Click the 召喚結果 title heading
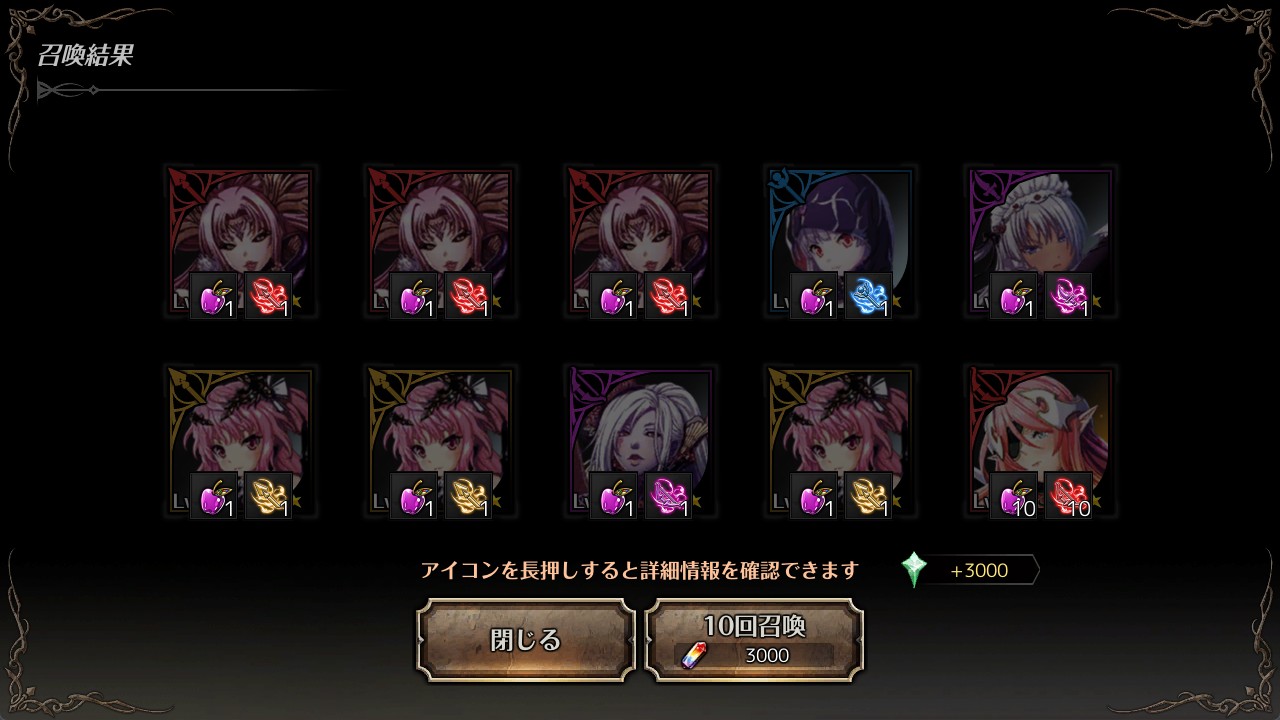This screenshot has width=1280, height=720. click(85, 56)
